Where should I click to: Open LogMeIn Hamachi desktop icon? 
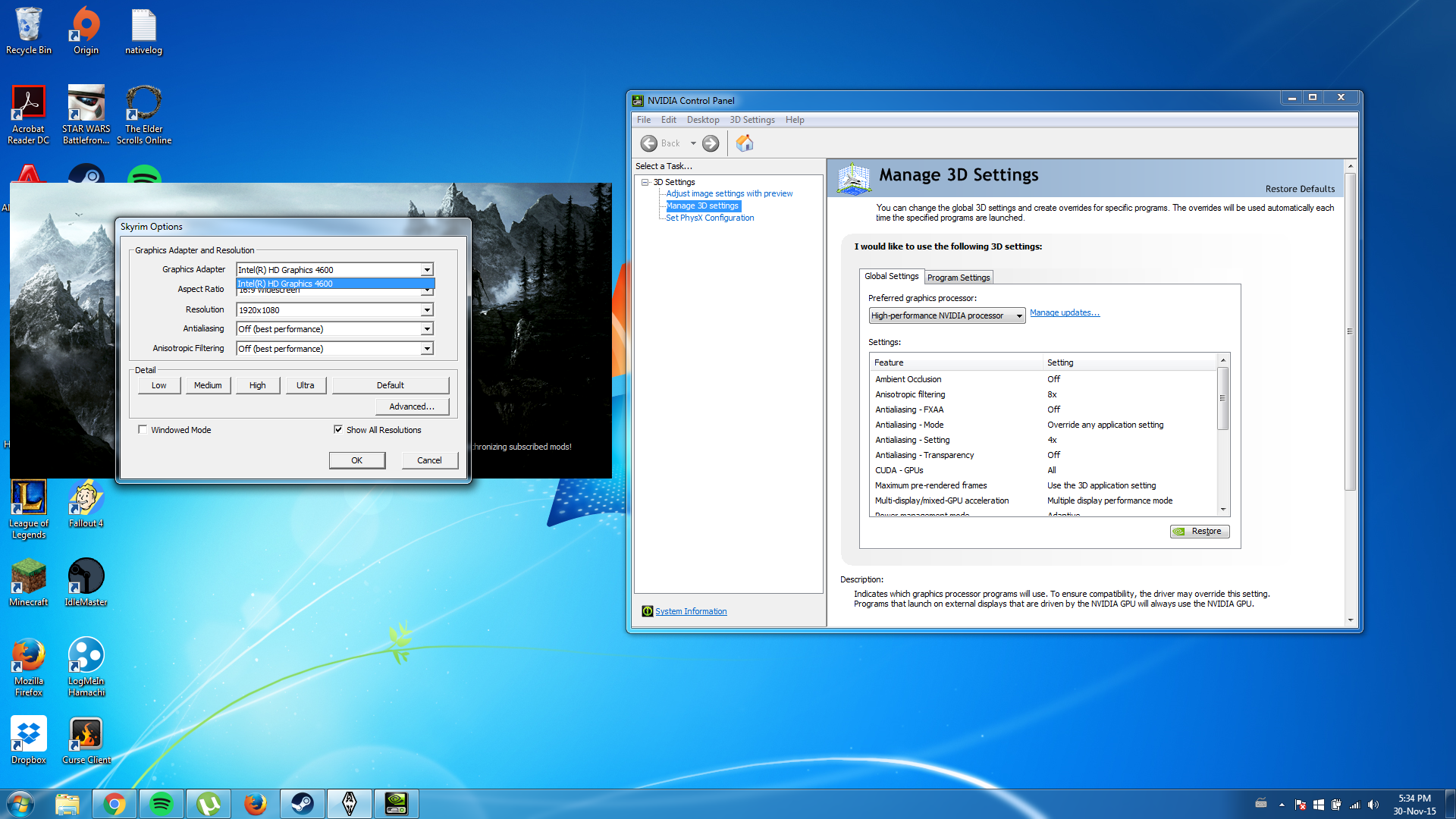(86, 667)
